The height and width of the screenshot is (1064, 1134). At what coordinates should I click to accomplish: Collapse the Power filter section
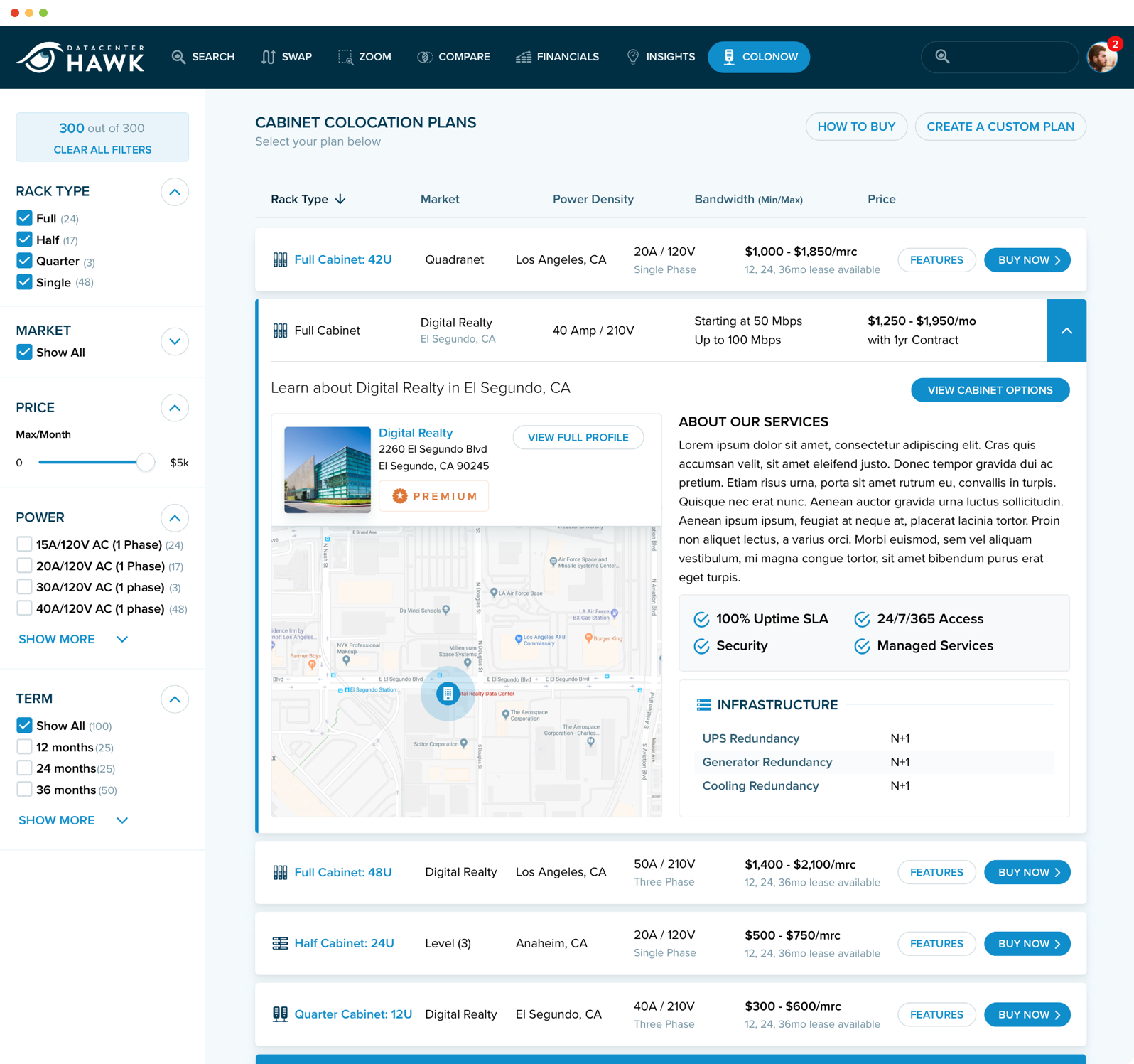[175, 518]
